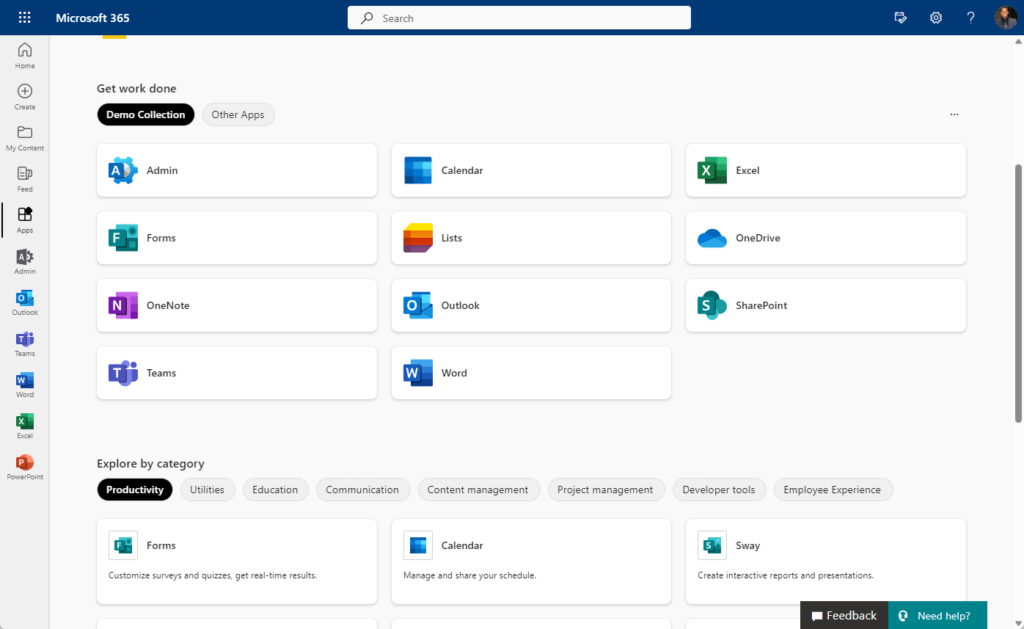The image size is (1024, 629).
Task: Select Employee Experience category filter
Action: click(832, 490)
